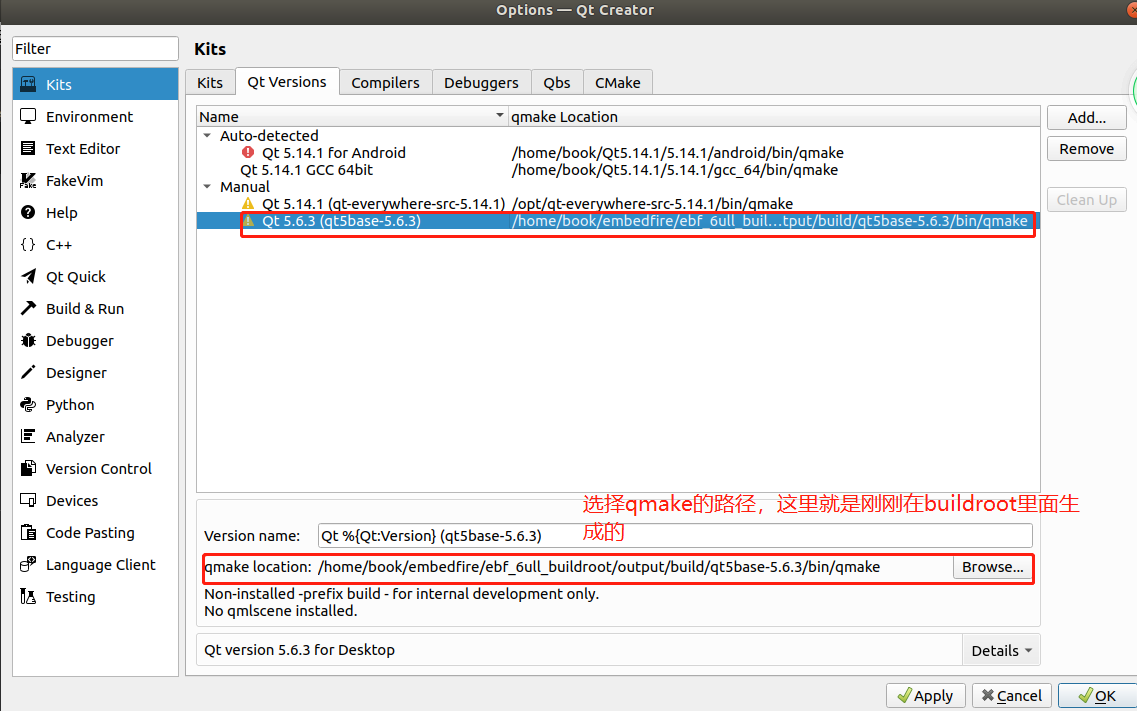Open the Debuggers tab
1137x711 pixels.
pyautogui.click(x=481, y=83)
